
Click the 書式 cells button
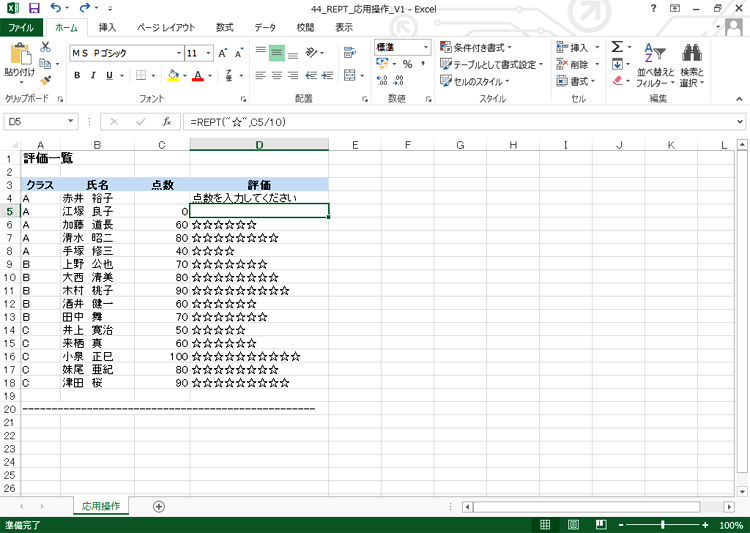(576, 81)
